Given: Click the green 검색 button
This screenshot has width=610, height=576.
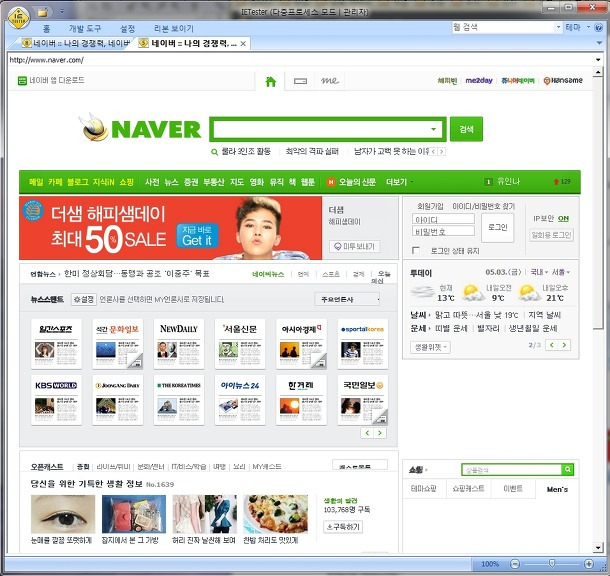Looking at the screenshot, I should click(x=466, y=129).
